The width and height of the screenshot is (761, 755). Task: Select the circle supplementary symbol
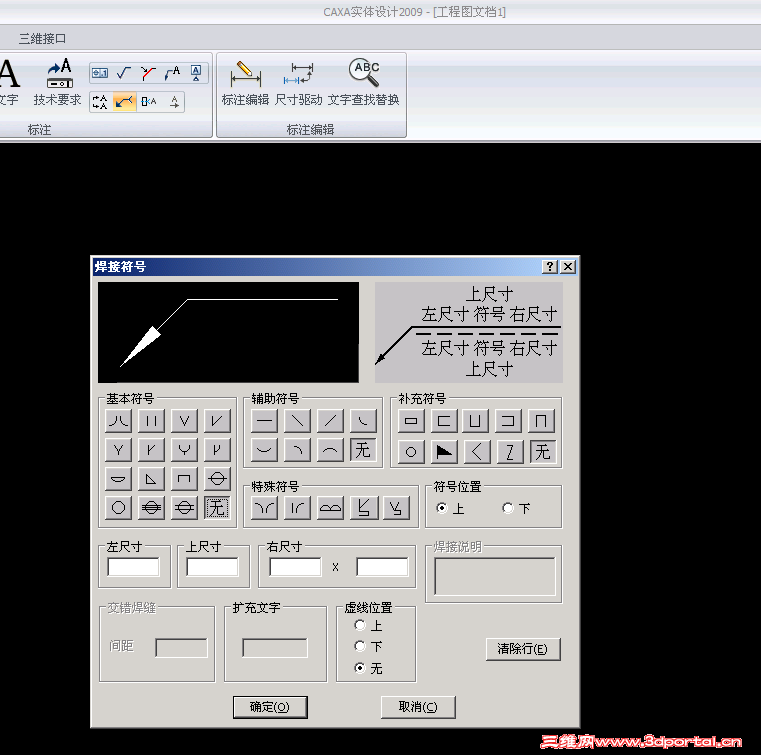tap(411, 452)
